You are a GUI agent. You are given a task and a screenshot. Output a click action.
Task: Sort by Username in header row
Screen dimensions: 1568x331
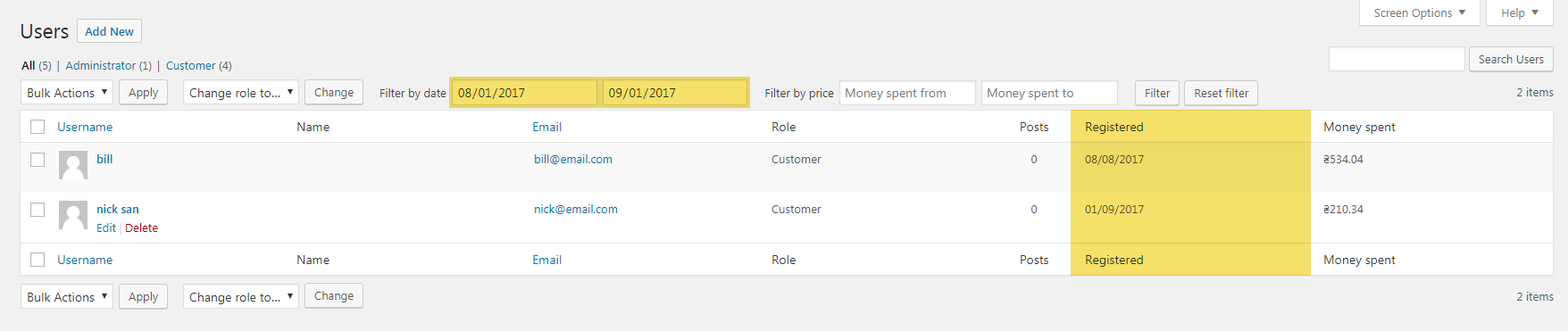[85, 127]
